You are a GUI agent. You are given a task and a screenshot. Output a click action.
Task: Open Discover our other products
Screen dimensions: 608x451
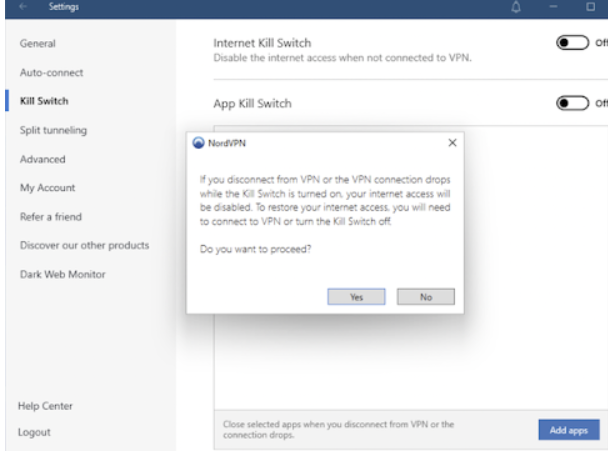(85, 245)
